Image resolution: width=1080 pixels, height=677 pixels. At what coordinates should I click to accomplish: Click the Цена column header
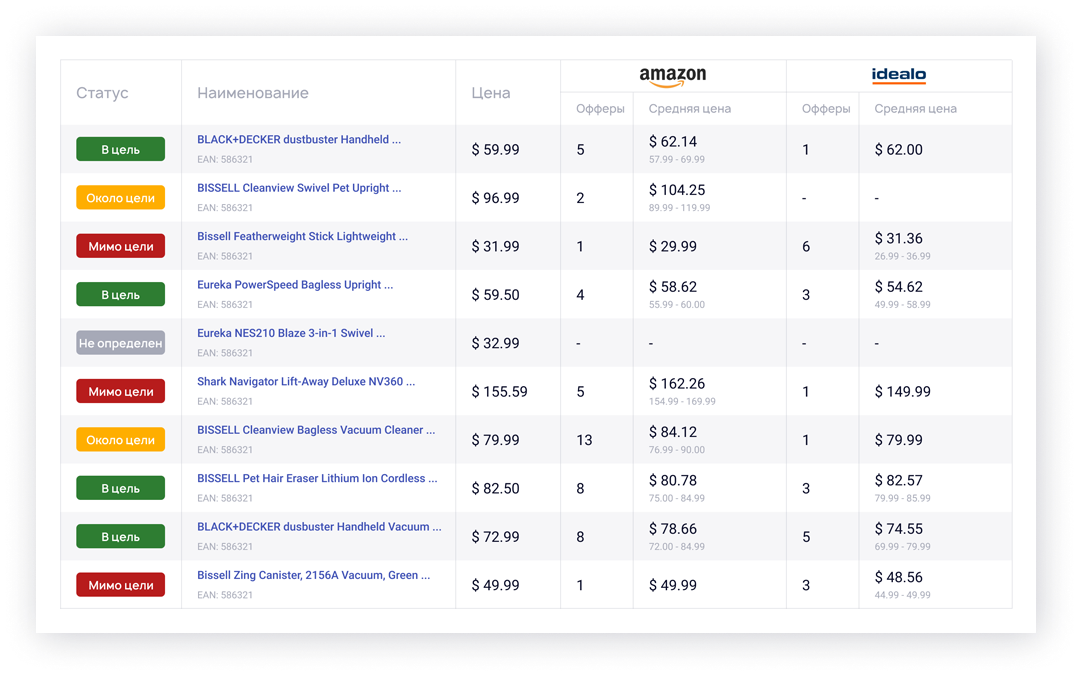click(490, 93)
